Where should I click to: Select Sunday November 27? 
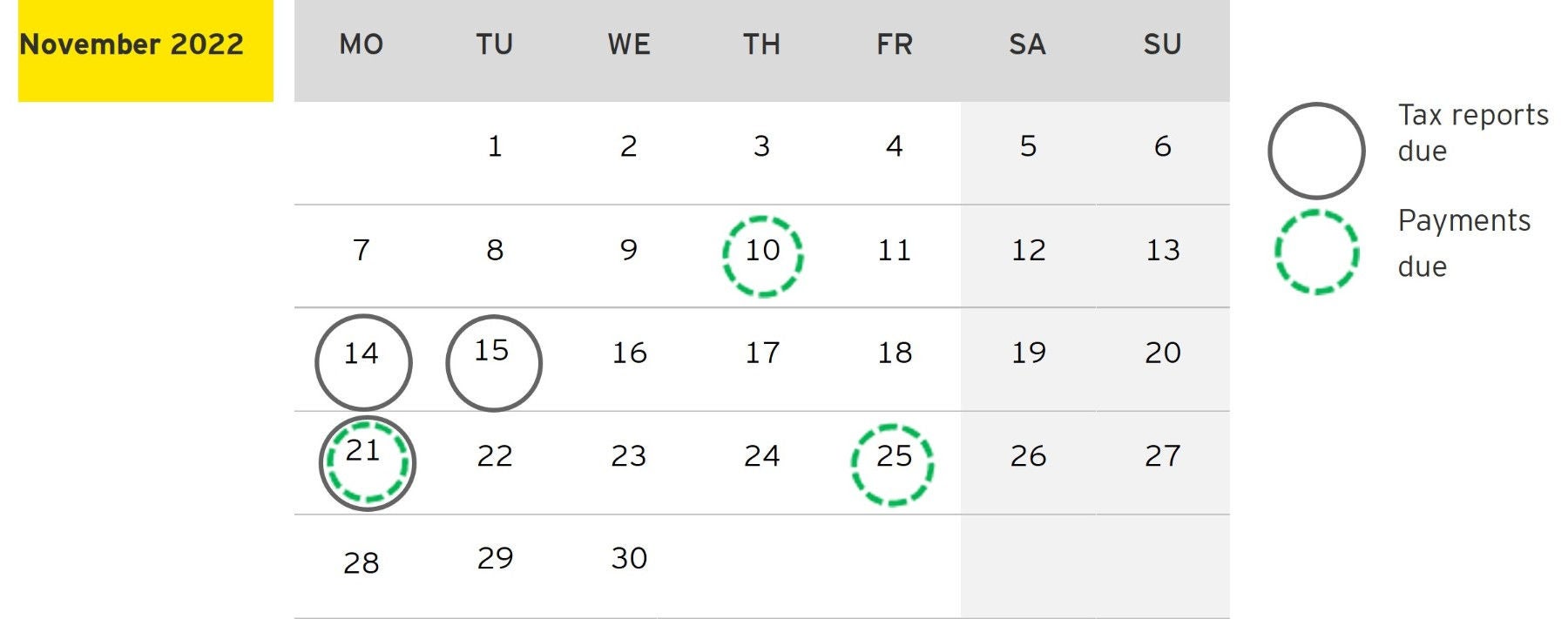(x=1162, y=455)
